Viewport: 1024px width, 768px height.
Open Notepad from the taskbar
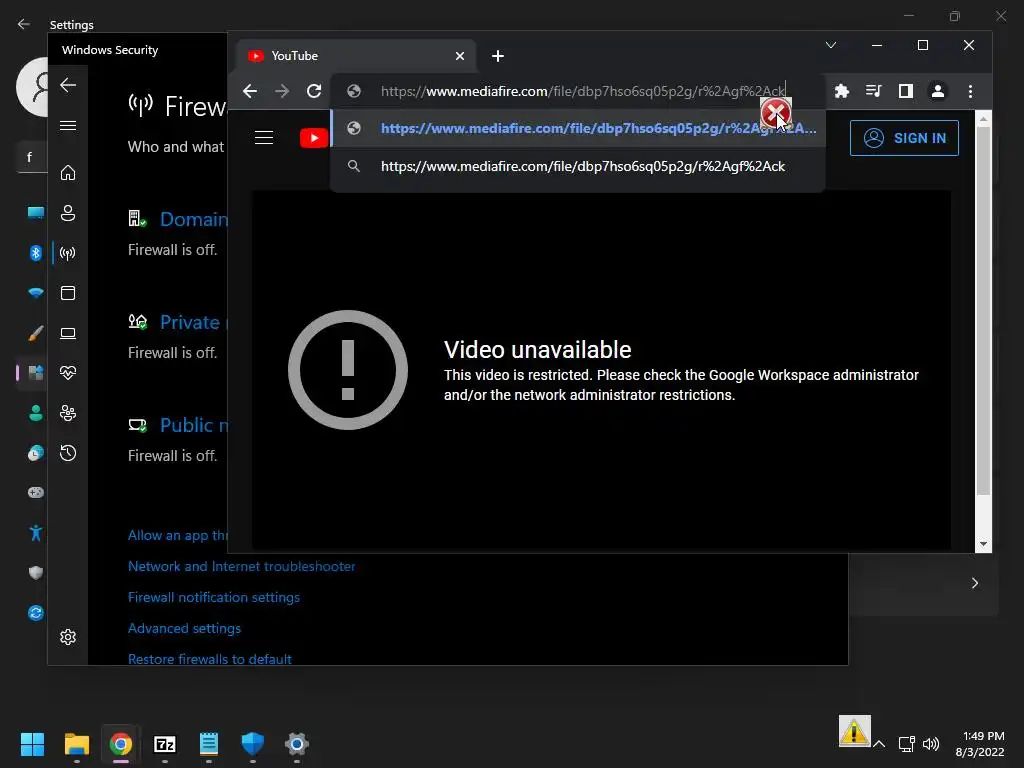point(208,744)
